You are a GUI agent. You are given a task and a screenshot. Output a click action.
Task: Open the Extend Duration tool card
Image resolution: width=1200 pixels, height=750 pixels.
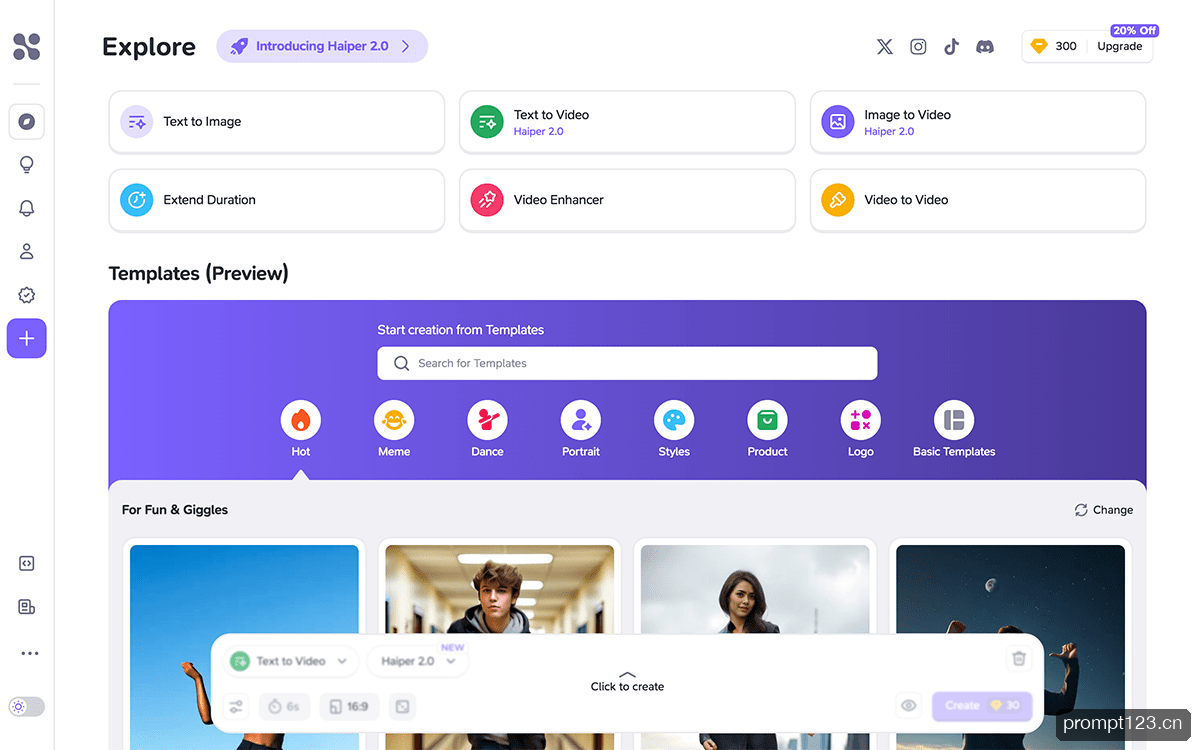[277, 200]
